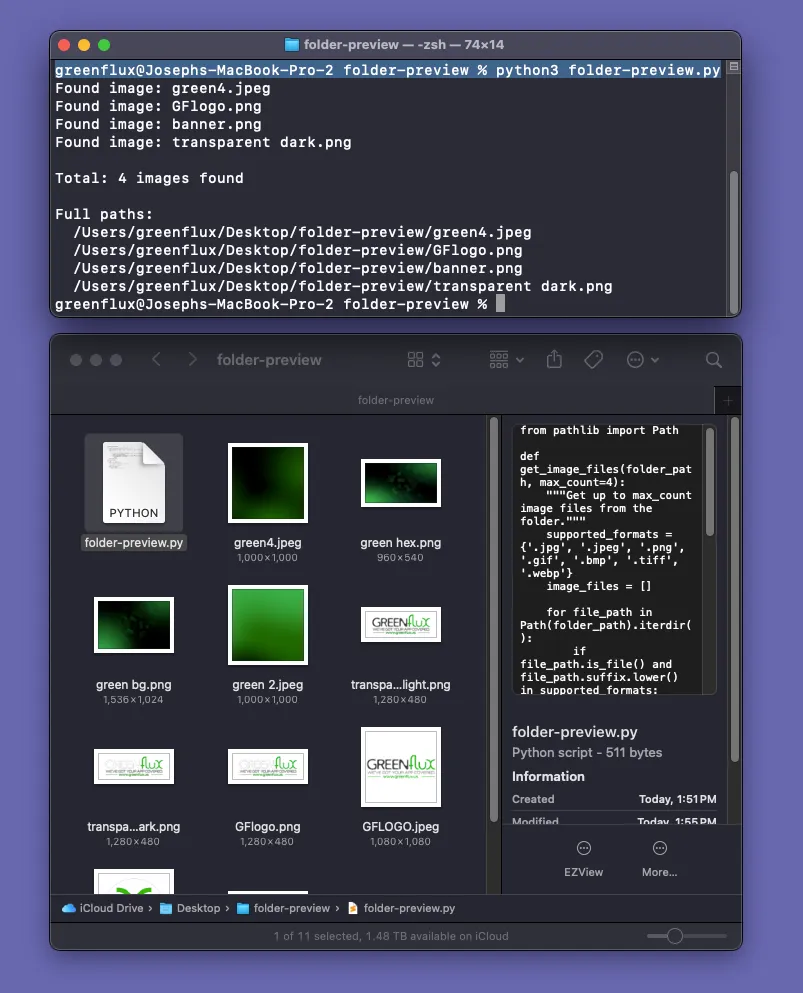Select the green hex.png thumbnail
Screen dimensions: 803x993
pos(401,483)
